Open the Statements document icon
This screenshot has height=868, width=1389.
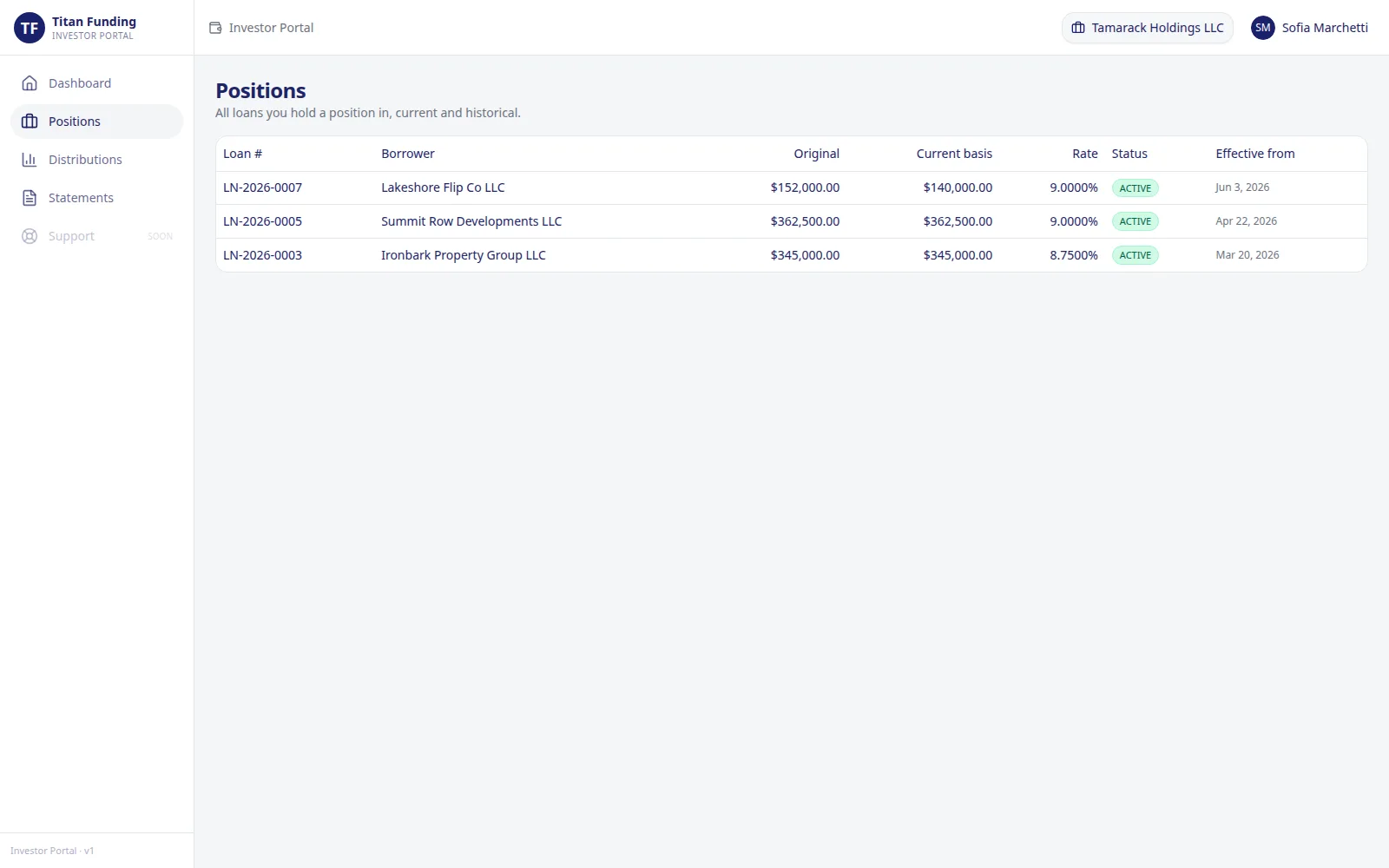pyautogui.click(x=30, y=198)
